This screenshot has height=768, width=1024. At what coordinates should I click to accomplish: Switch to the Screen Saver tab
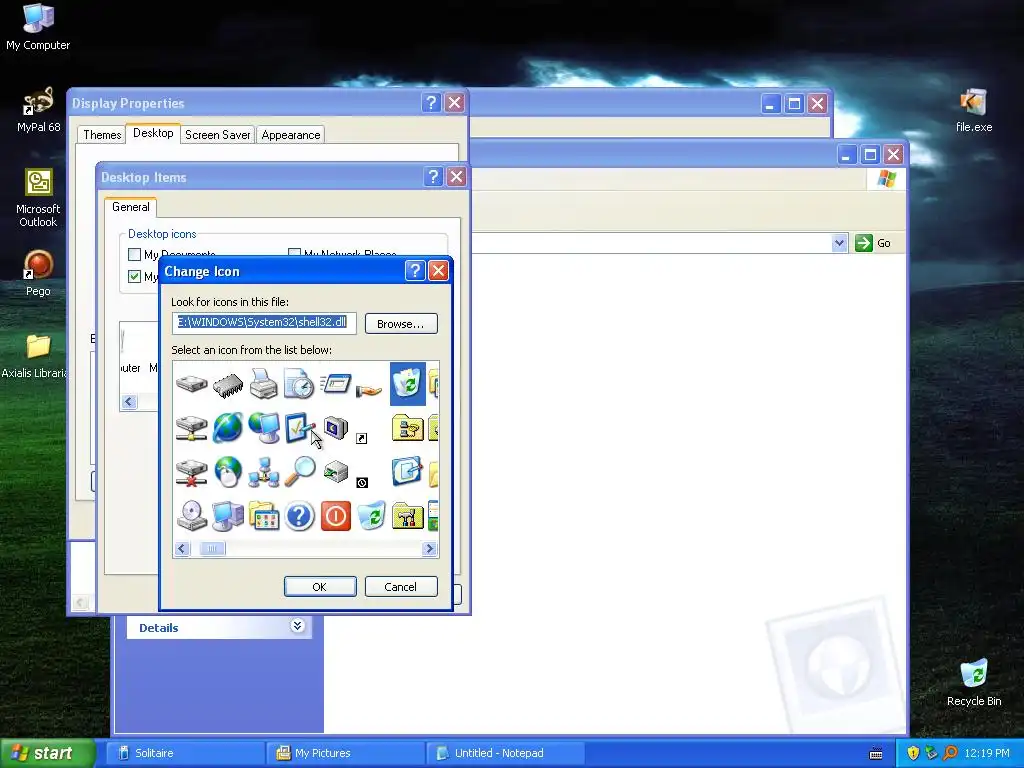click(217, 135)
